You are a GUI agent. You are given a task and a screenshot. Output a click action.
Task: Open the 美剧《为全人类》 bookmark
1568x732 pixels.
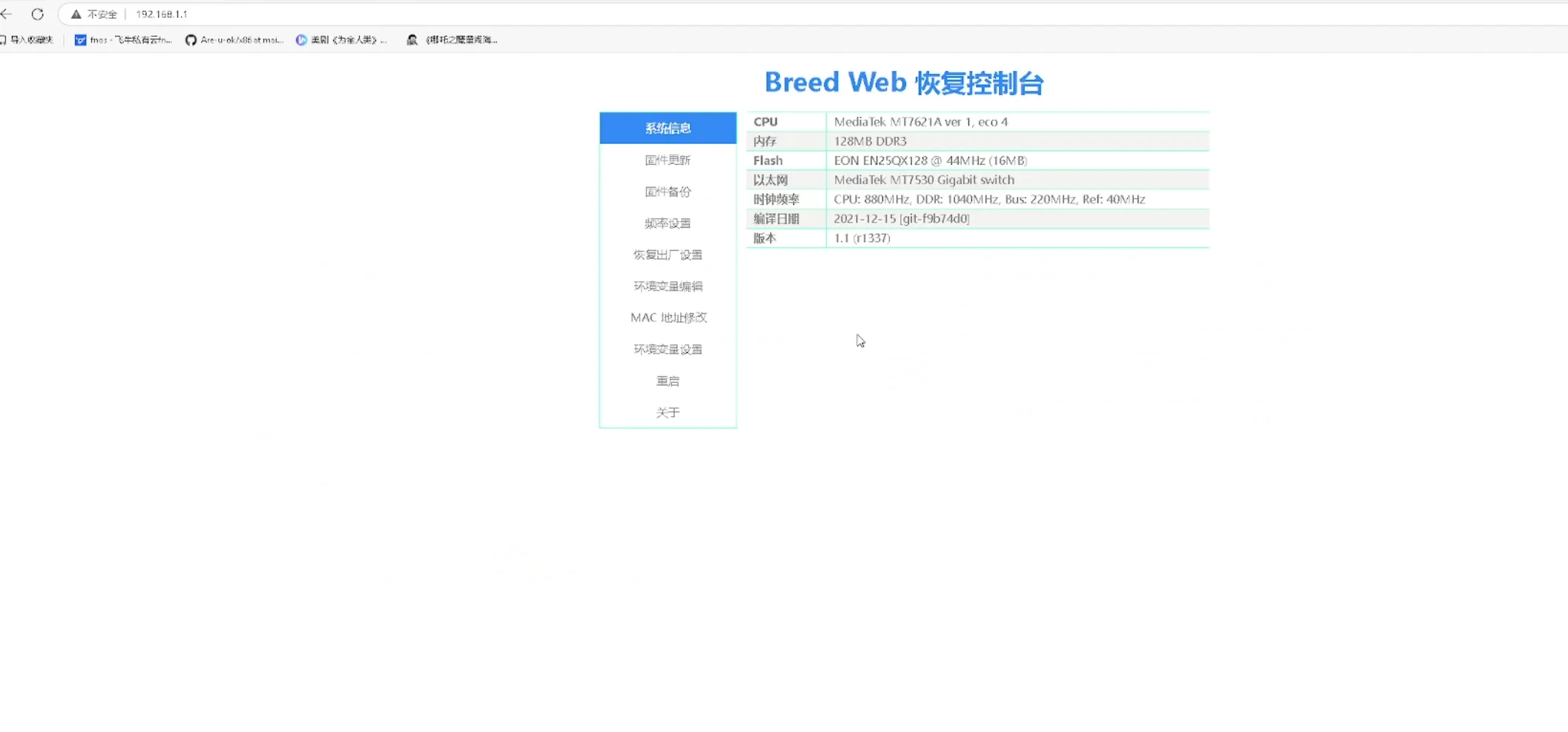341,40
